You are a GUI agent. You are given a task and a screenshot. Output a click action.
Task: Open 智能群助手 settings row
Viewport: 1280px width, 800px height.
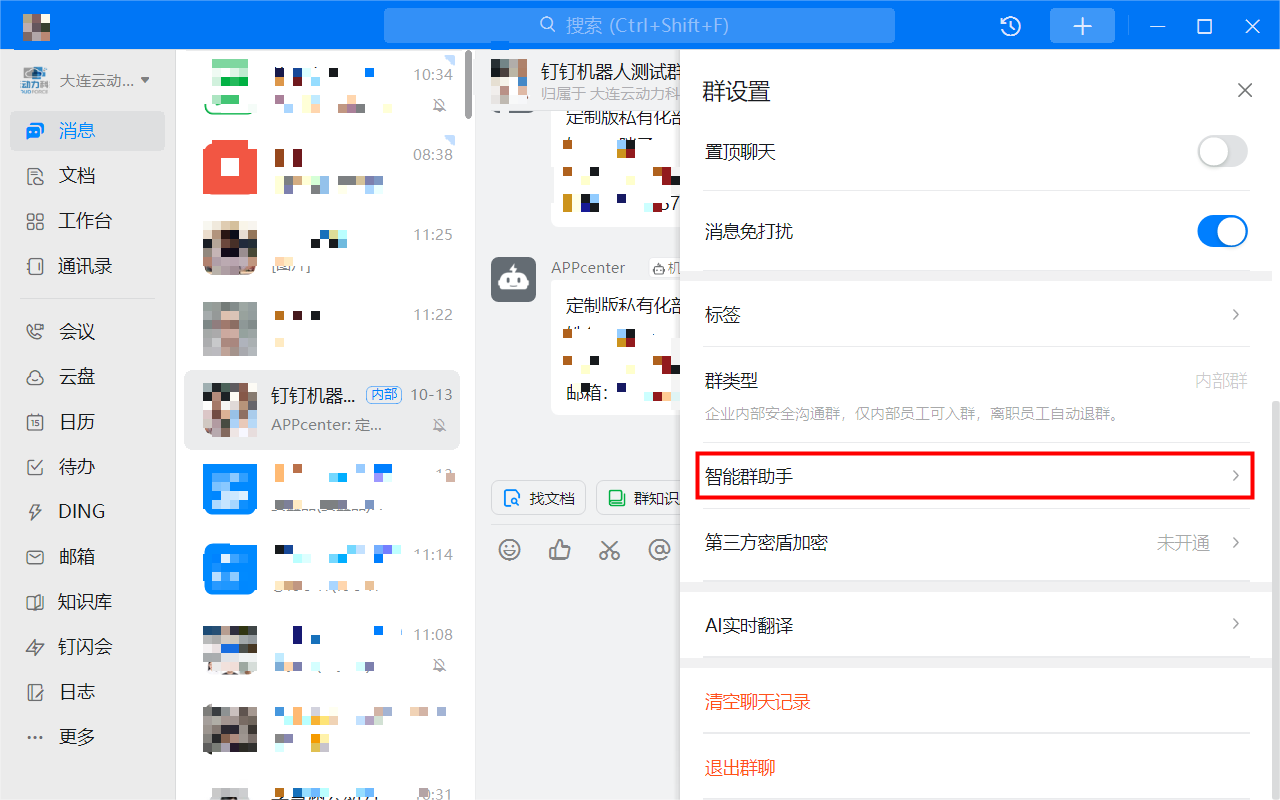tap(976, 476)
